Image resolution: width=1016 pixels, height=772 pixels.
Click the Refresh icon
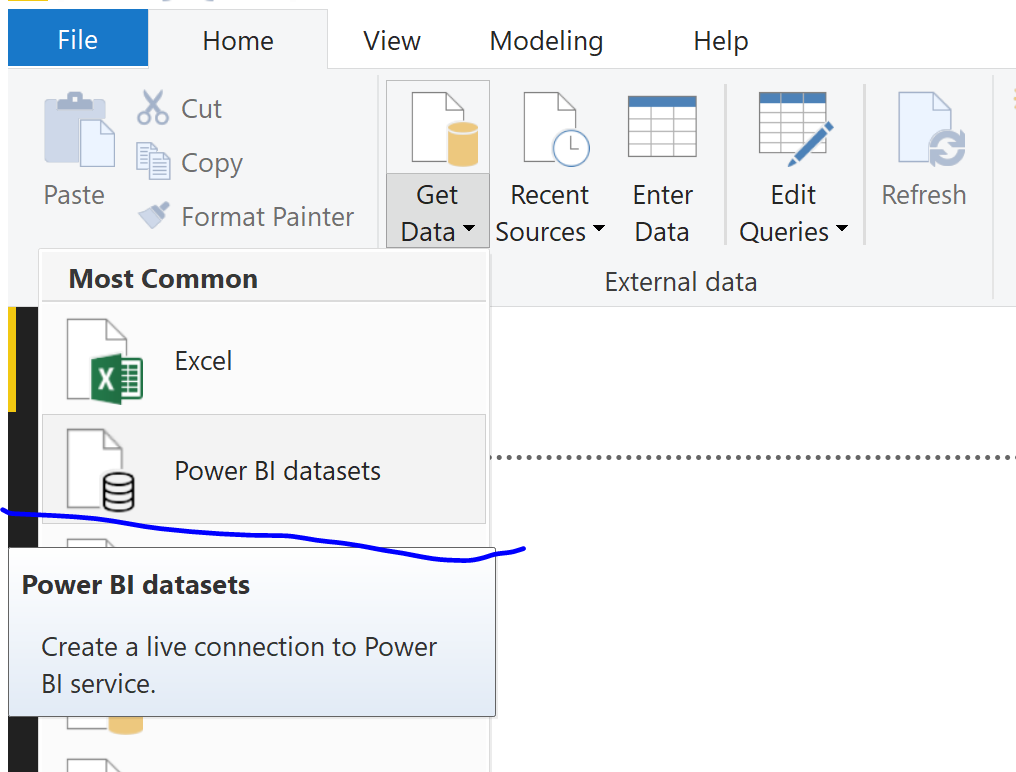click(931, 128)
